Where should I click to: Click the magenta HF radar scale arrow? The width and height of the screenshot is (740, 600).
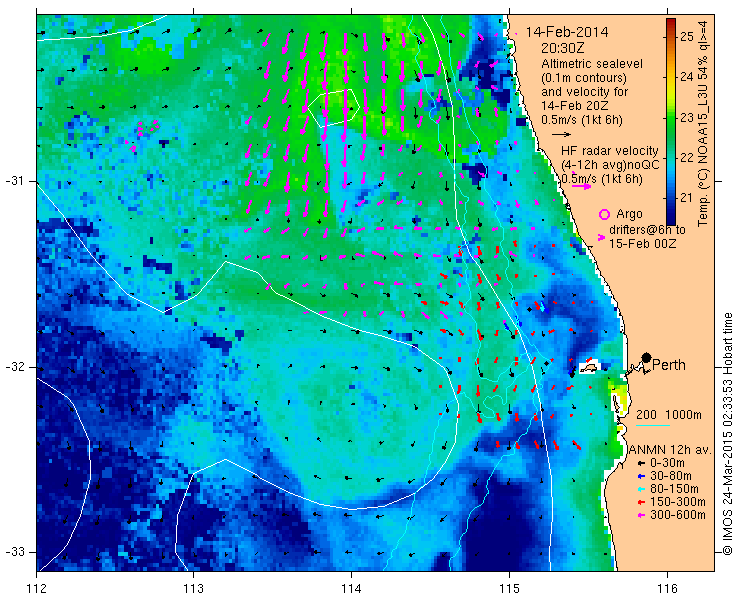[581, 186]
